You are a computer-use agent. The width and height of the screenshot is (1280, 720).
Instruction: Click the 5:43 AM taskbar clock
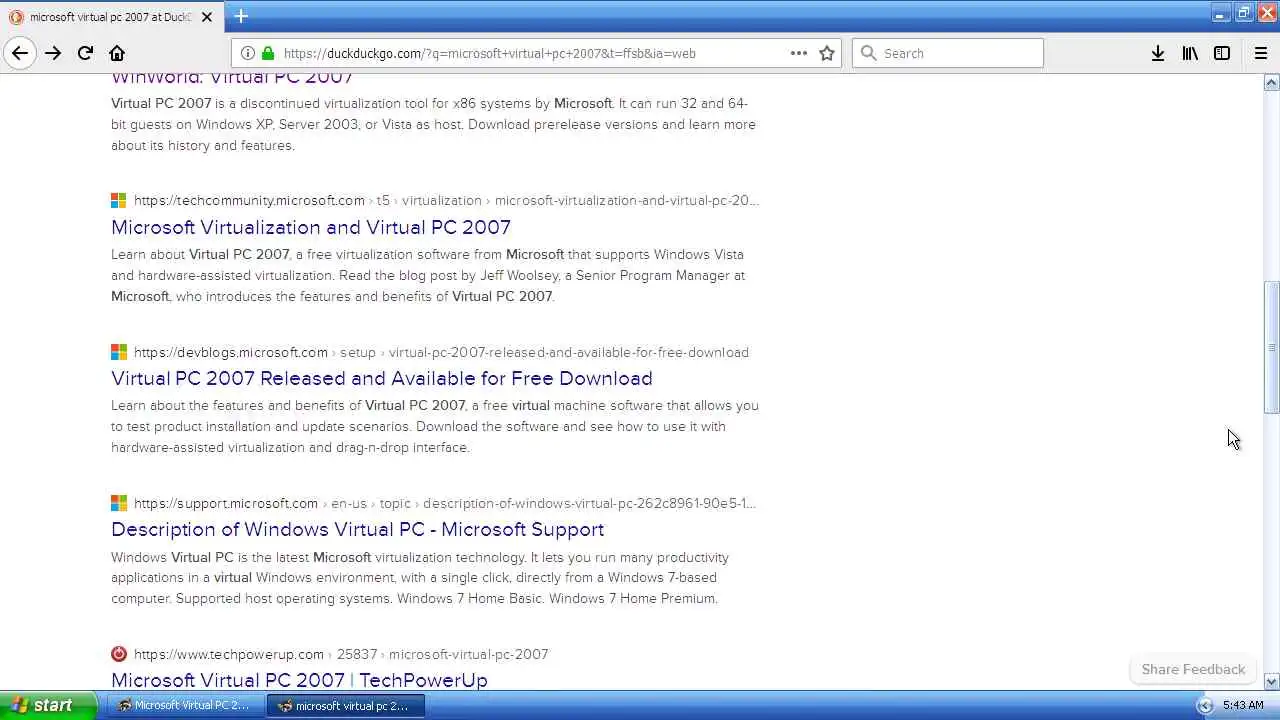pyautogui.click(x=1243, y=705)
